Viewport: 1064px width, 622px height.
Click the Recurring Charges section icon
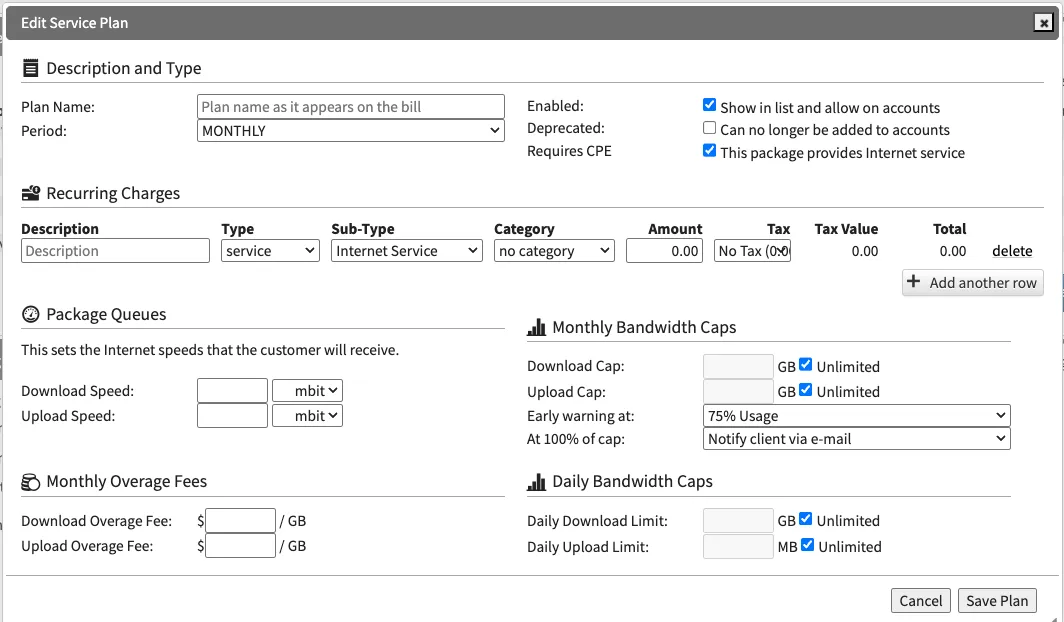coord(31,193)
